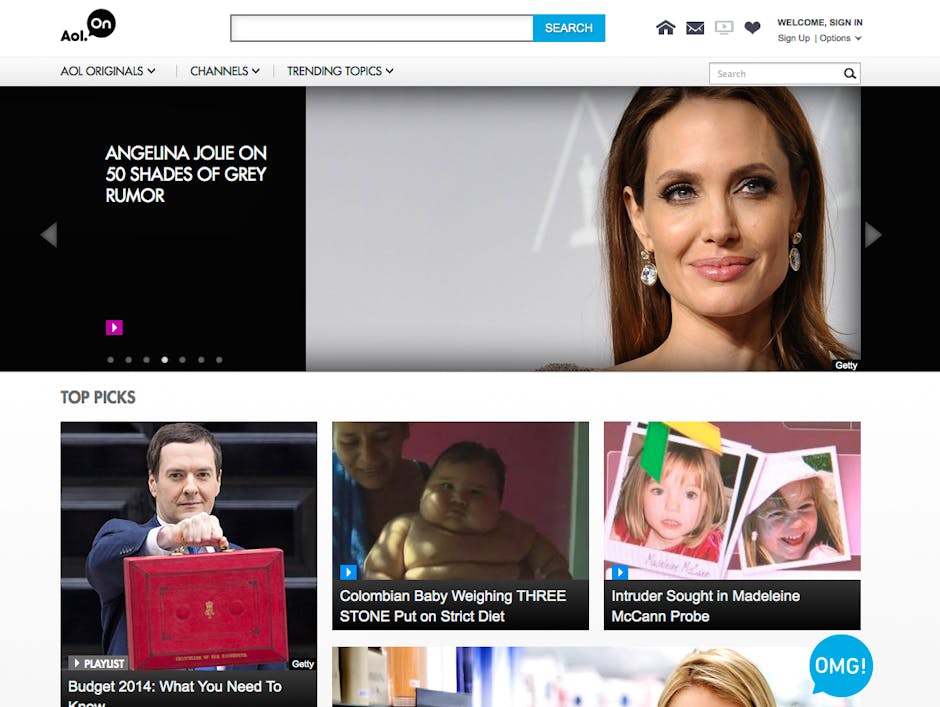Click the magnifier icon in small search box
Screen dimensions: 940x707
[849, 74]
